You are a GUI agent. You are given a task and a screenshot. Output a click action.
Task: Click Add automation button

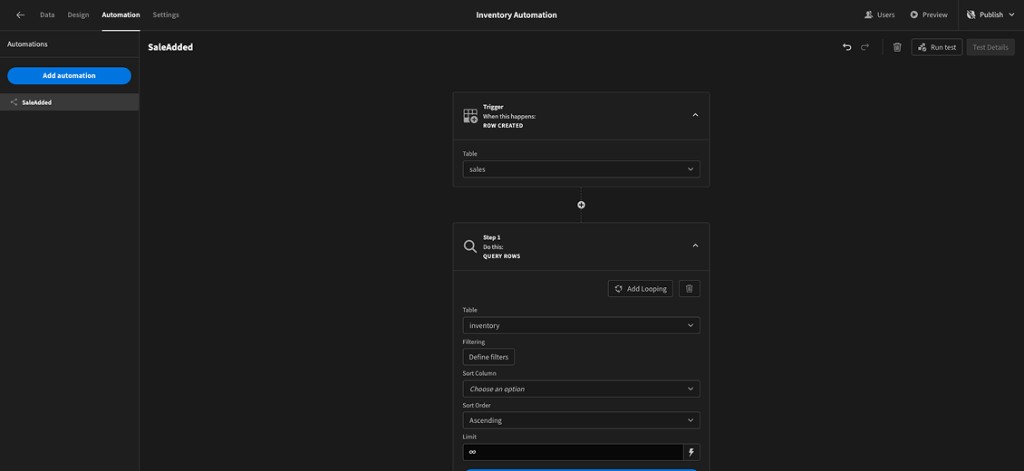point(69,76)
